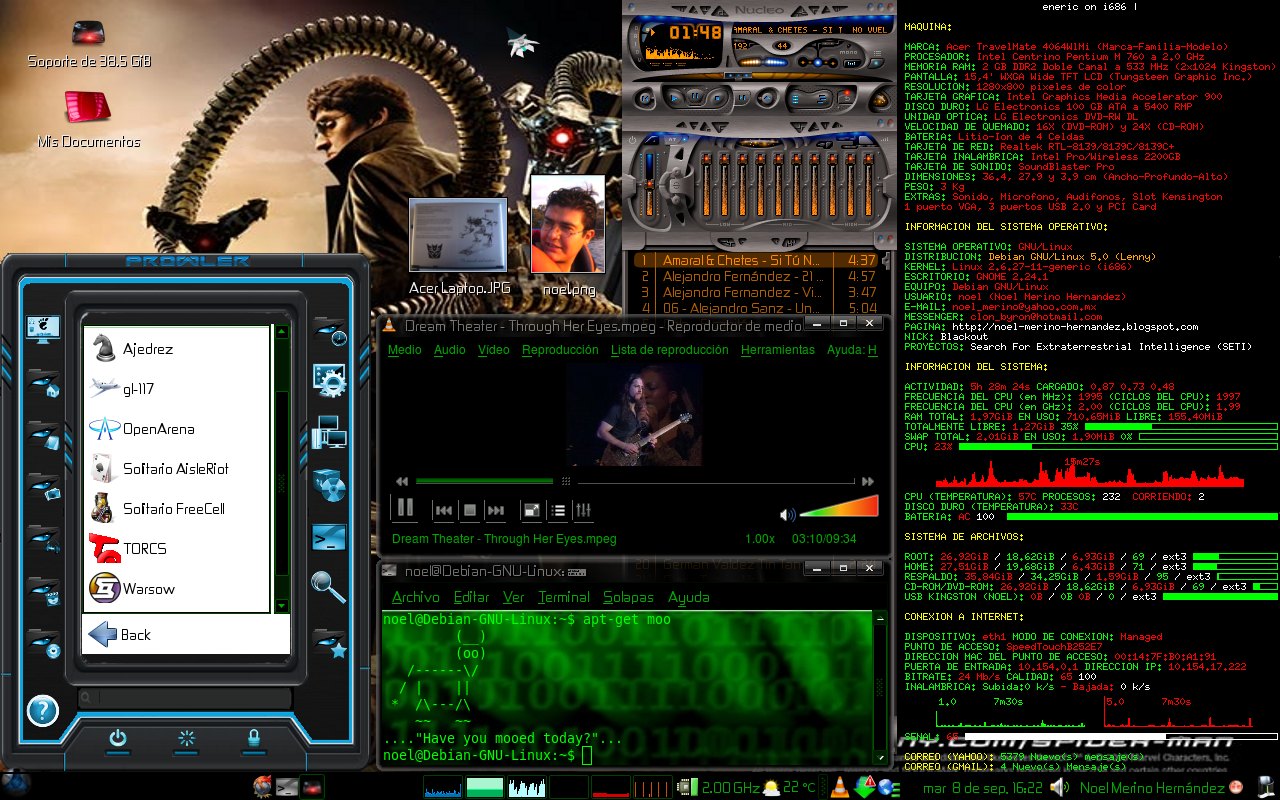Click the Nucleo song position bar
Viewport: 1280px width, 800px height.
point(765,76)
